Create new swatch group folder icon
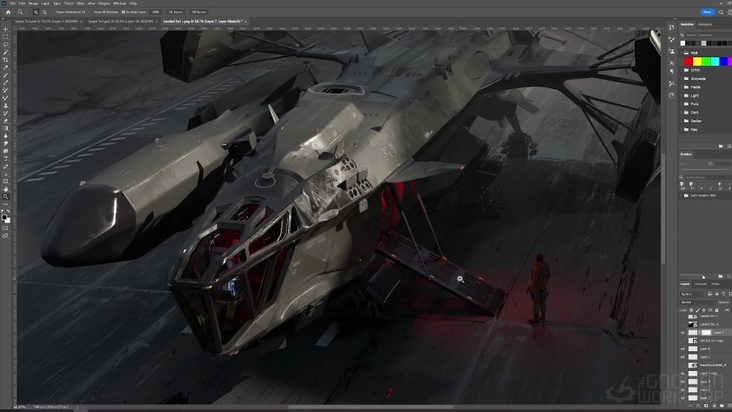This screenshot has width=732, height=412. click(x=721, y=146)
